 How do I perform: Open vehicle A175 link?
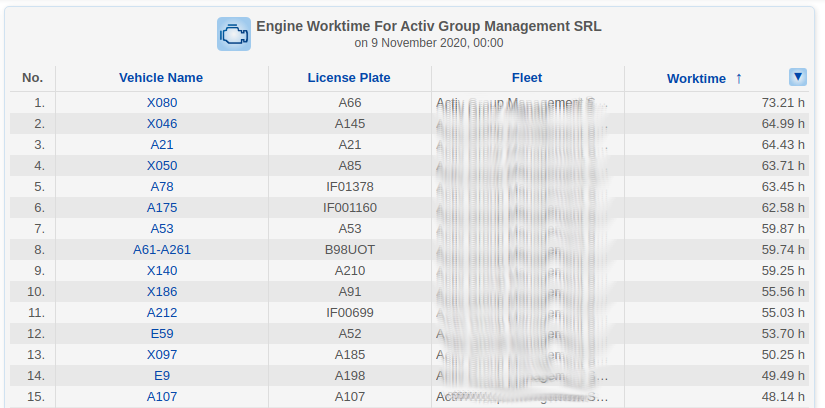[x=161, y=208]
